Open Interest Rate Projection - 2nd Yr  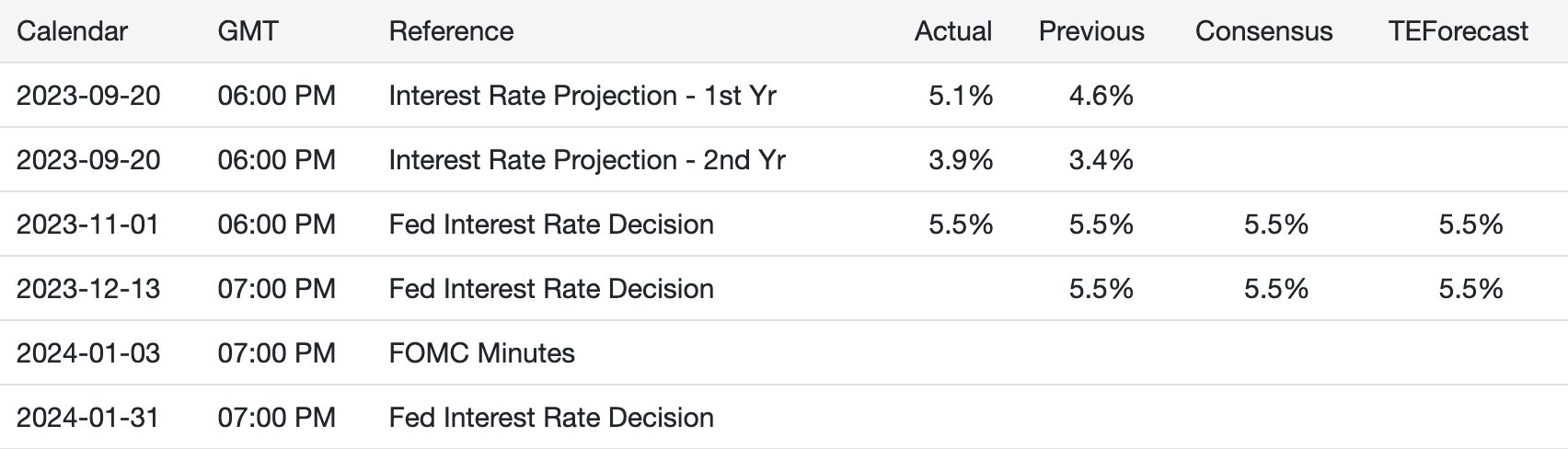pos(587,160)
